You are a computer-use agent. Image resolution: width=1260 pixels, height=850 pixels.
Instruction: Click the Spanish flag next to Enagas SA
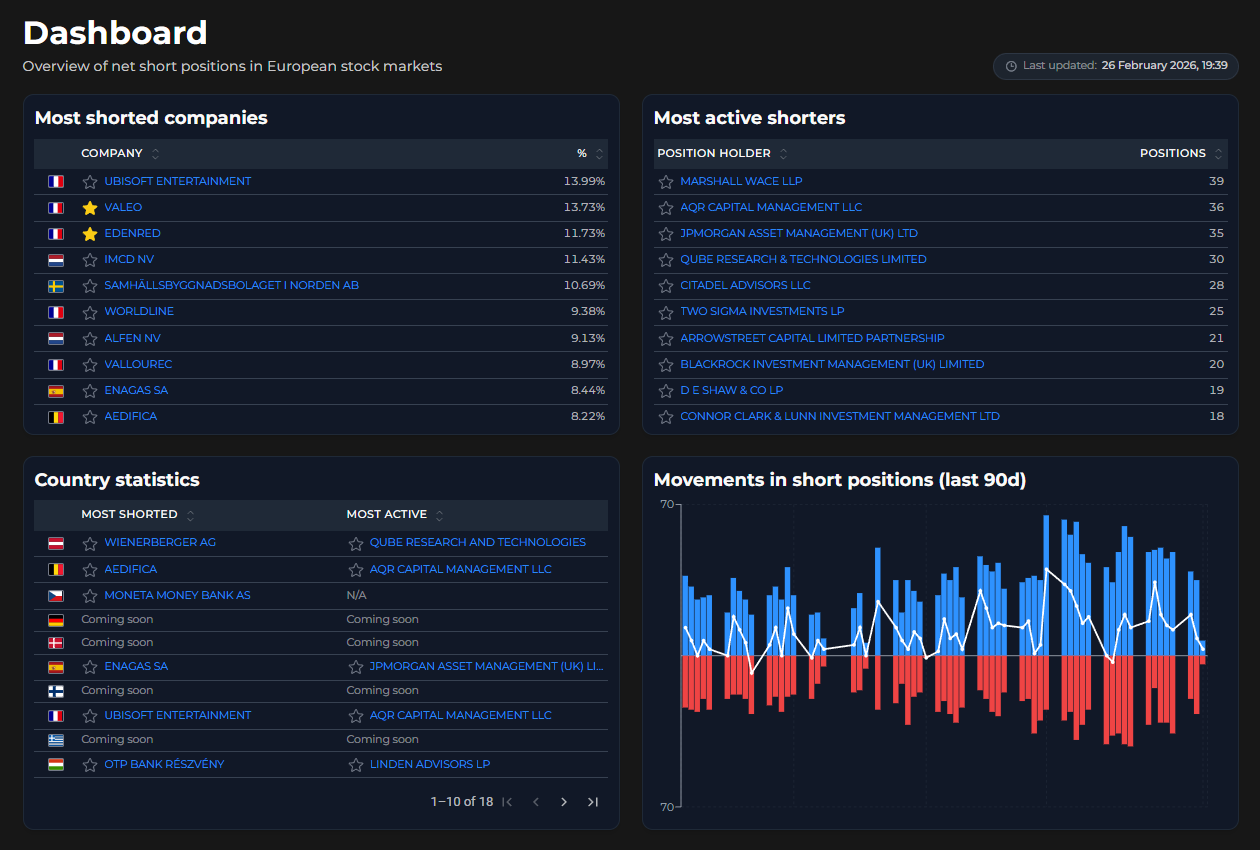(56, 390)
